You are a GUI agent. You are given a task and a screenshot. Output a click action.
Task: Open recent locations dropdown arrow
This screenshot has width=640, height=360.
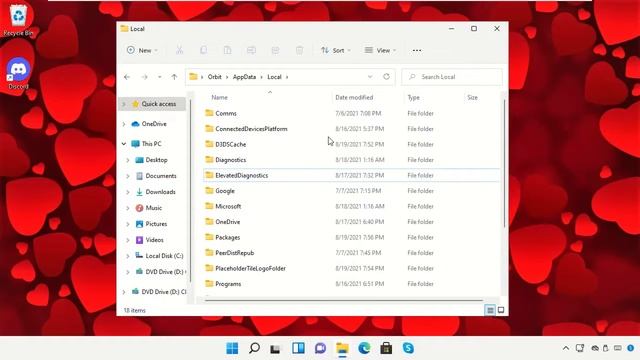point(160,77)
